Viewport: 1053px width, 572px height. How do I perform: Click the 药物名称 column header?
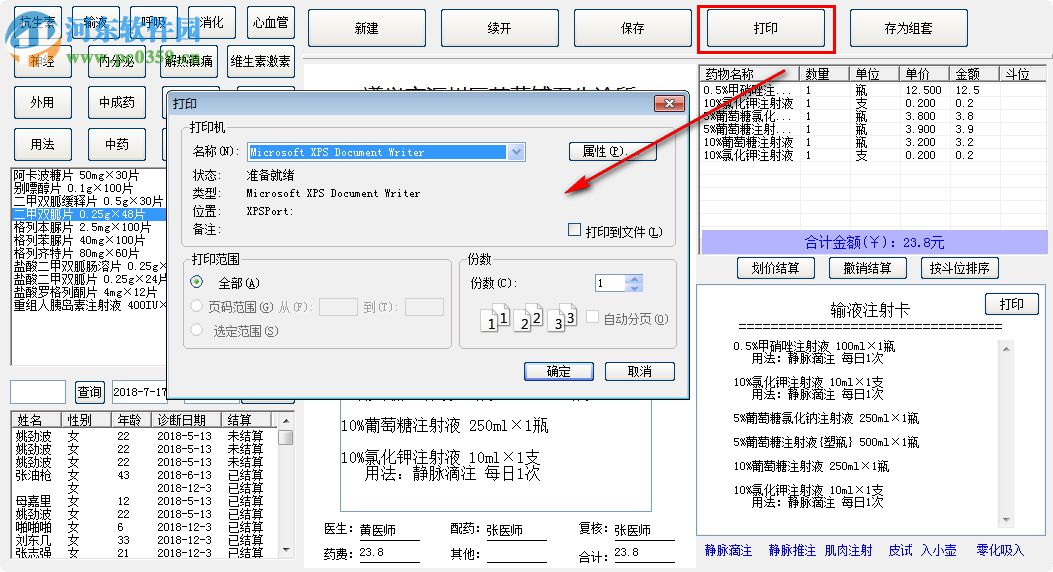[x=749, y=74]
